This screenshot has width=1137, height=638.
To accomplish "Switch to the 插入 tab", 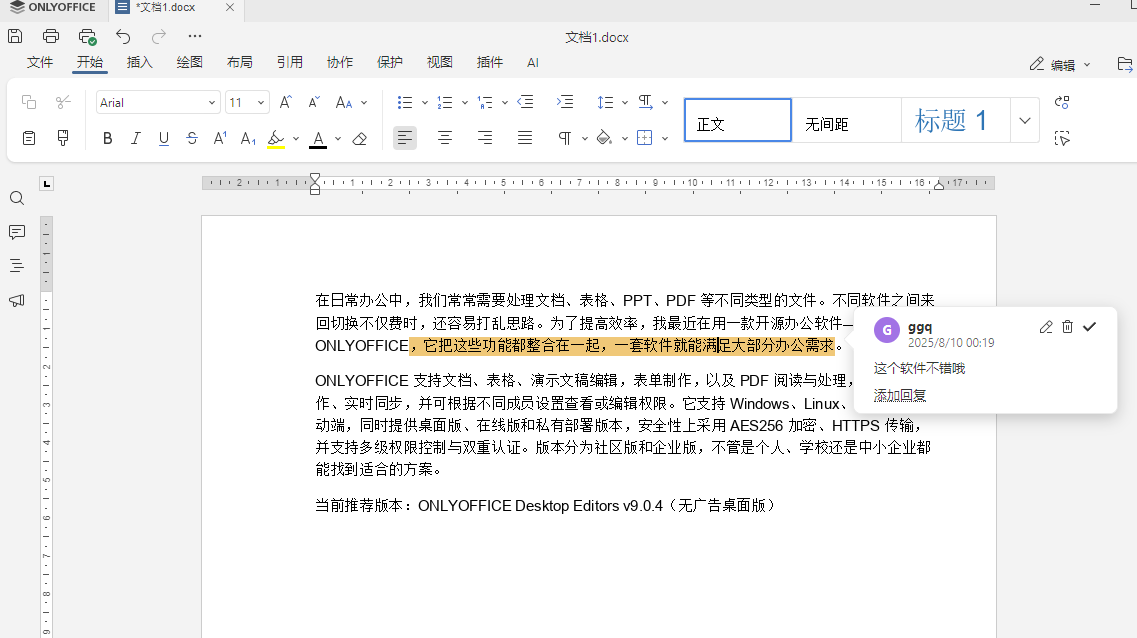I will point(139,62).
